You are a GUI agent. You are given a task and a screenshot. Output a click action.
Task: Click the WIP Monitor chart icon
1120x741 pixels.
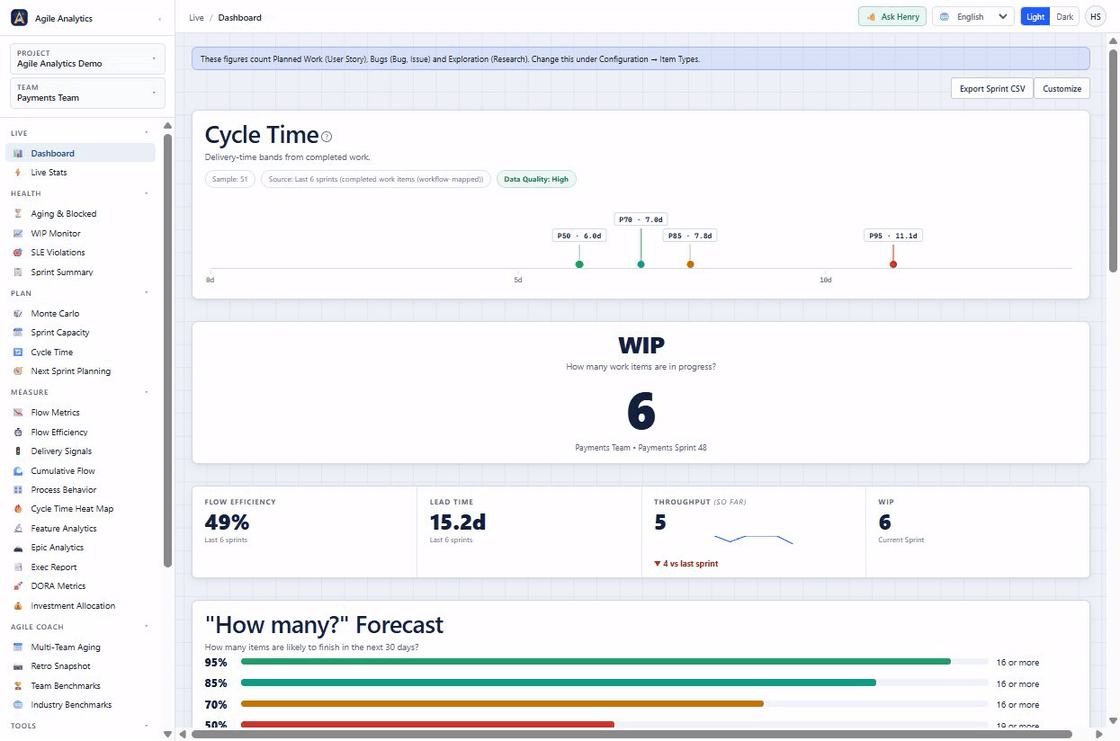tap(18, 234)
